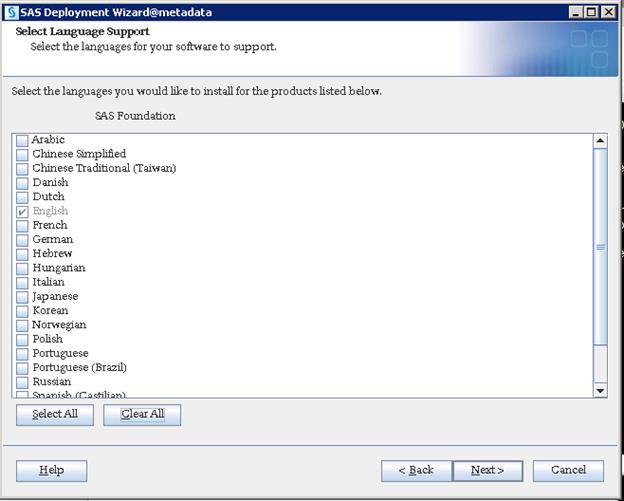The image size is (624, 501).
Task: Tick the Japanese language checkbox
Action: [22, 297]
